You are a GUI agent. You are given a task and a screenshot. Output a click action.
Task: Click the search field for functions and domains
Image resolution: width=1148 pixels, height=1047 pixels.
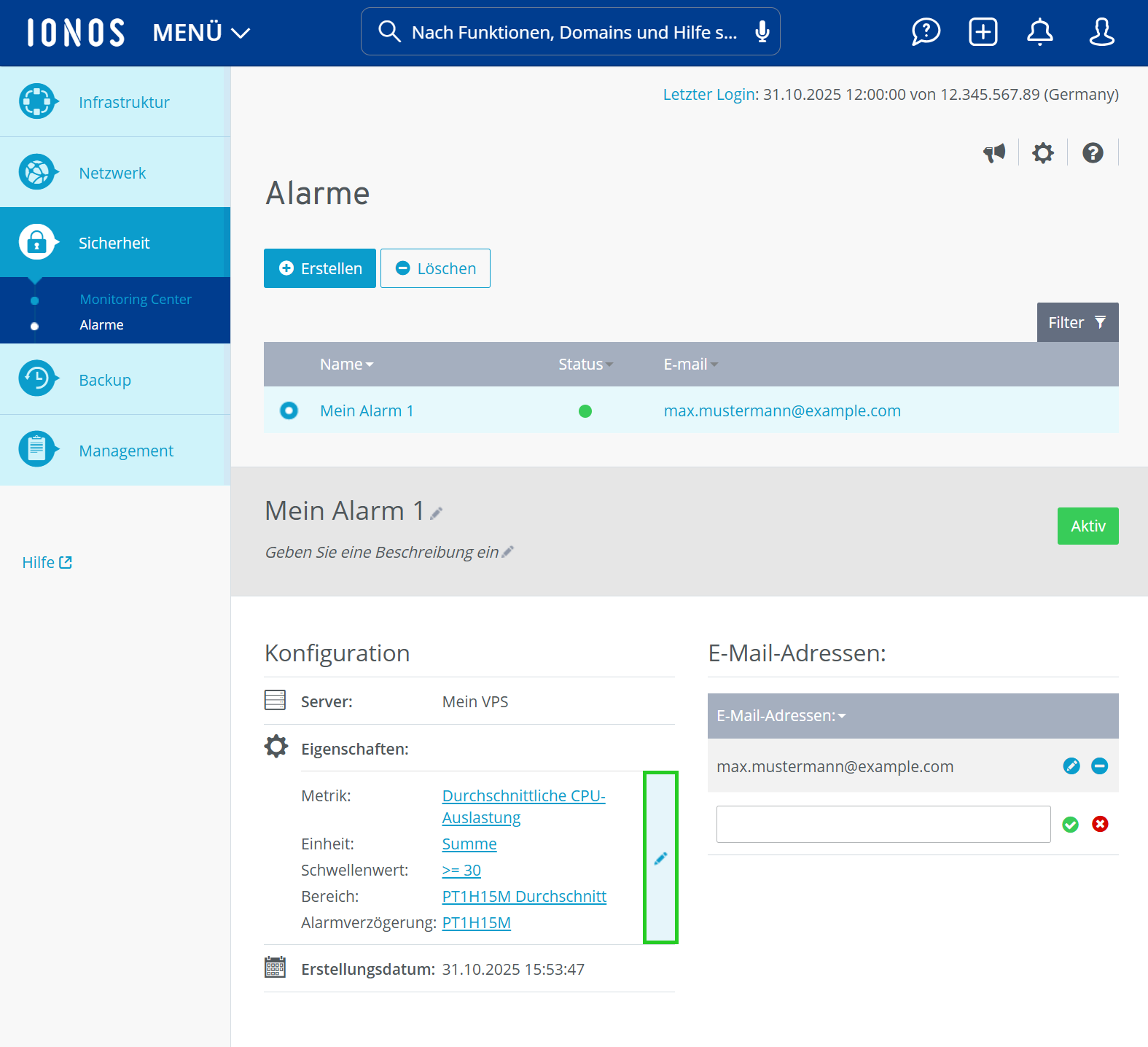tap(571, 32)
